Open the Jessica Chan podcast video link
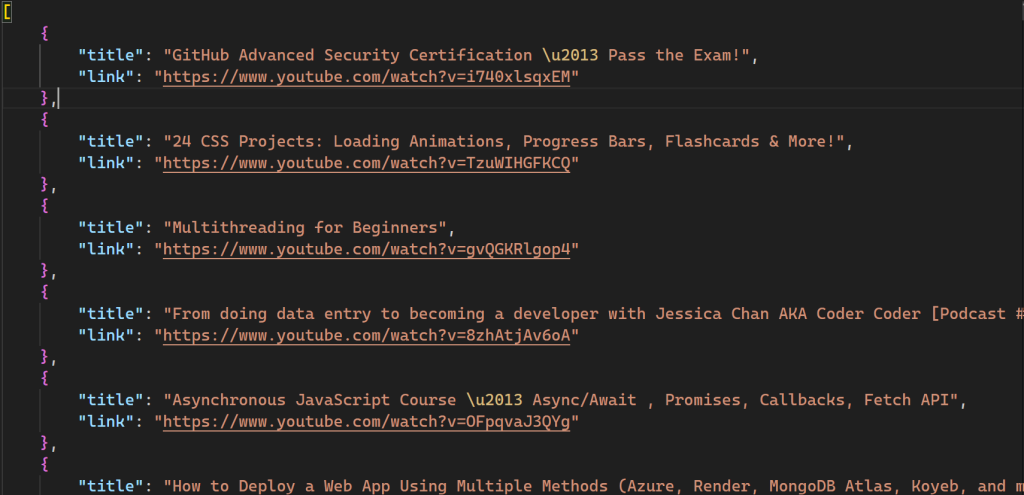The width and height of the screenshot is (1024, 495). click(x=366, y=336)
